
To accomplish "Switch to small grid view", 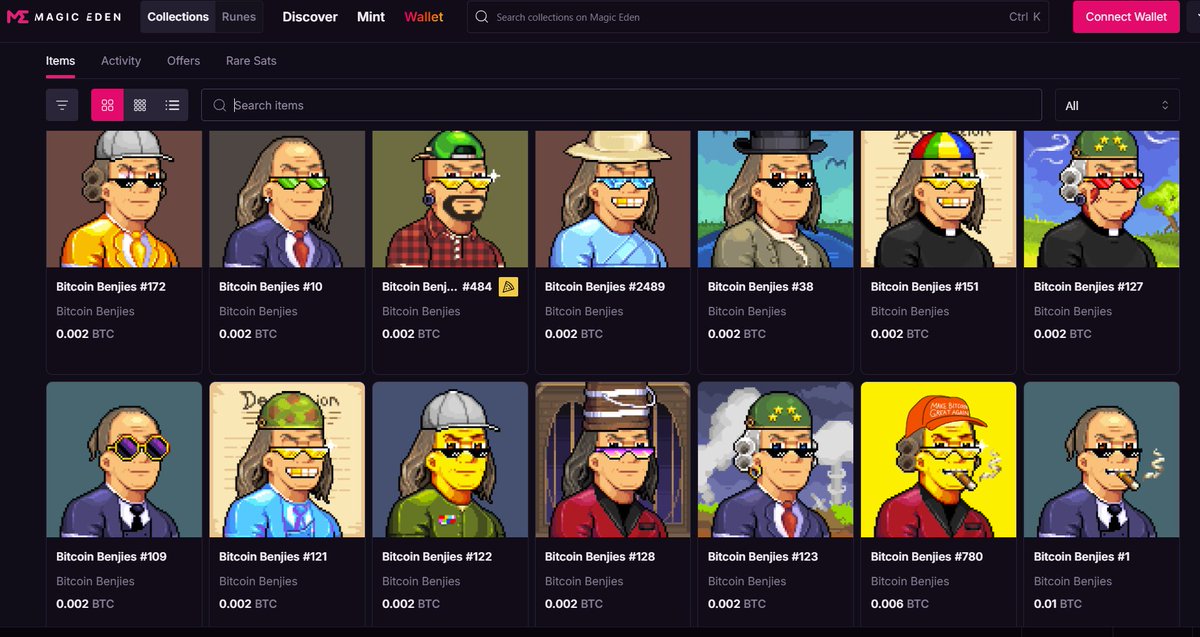I will tap(140, 105).
